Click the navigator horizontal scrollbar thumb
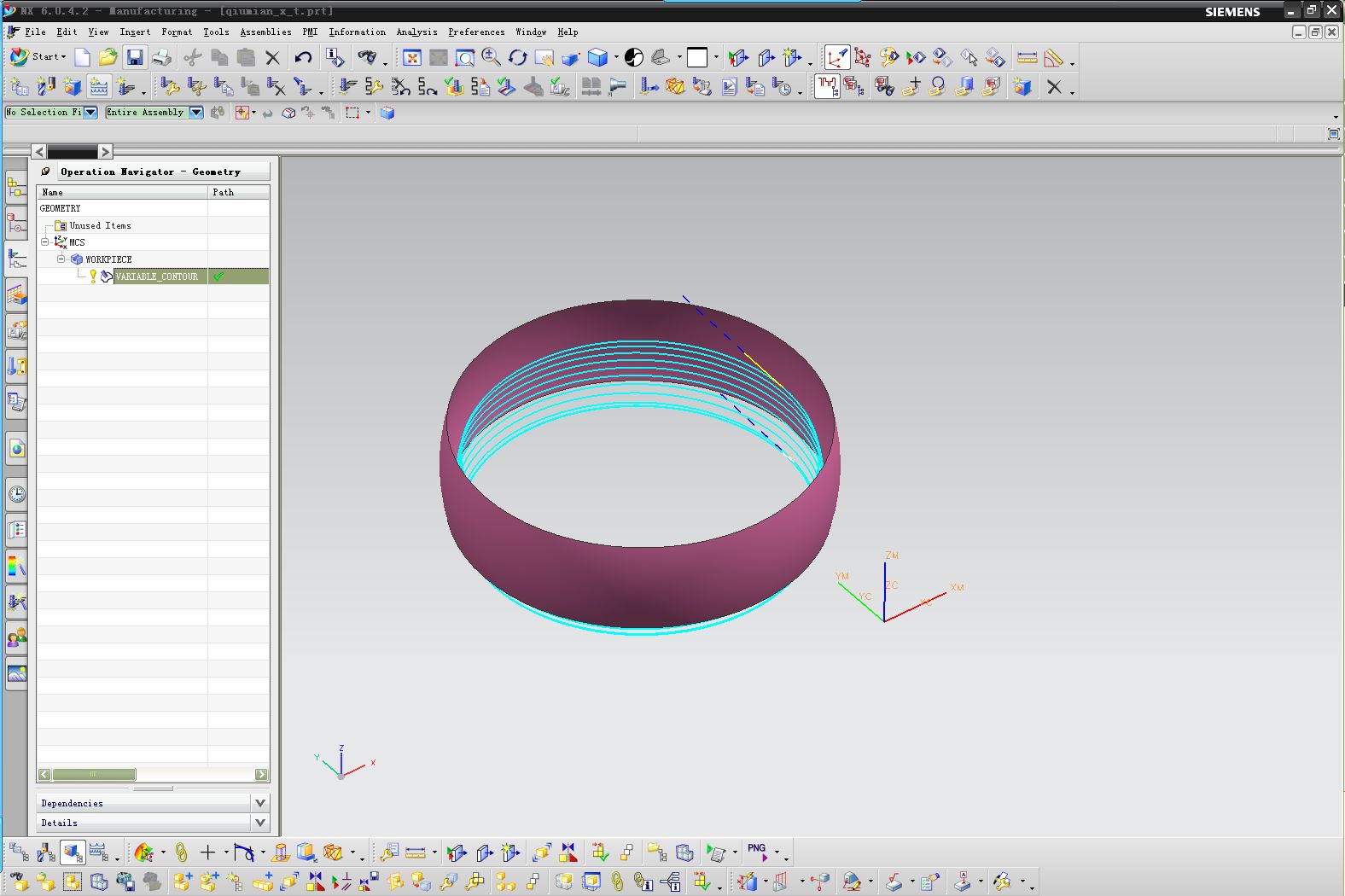The image size is (1345, 896). 94,775
